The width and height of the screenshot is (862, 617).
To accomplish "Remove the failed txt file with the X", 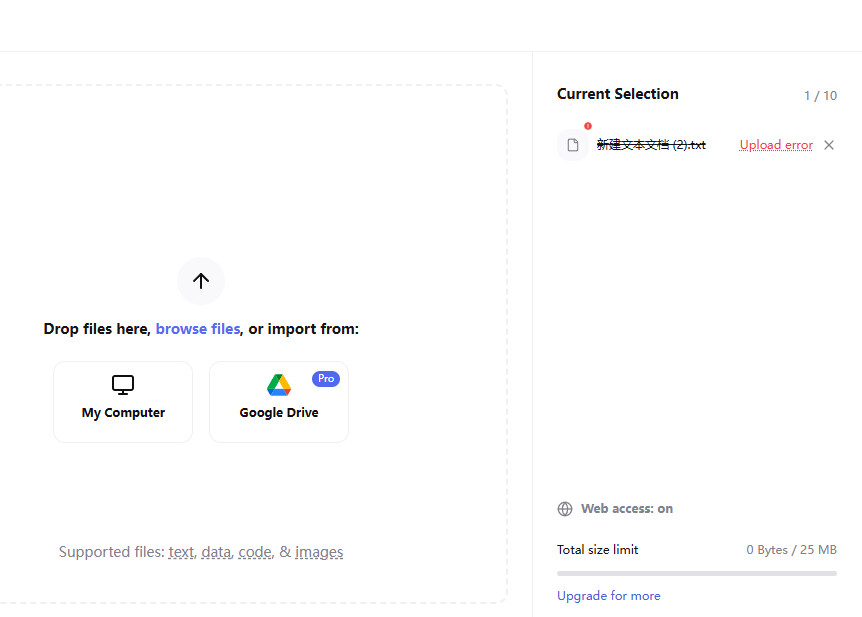I will pos(828,145).
